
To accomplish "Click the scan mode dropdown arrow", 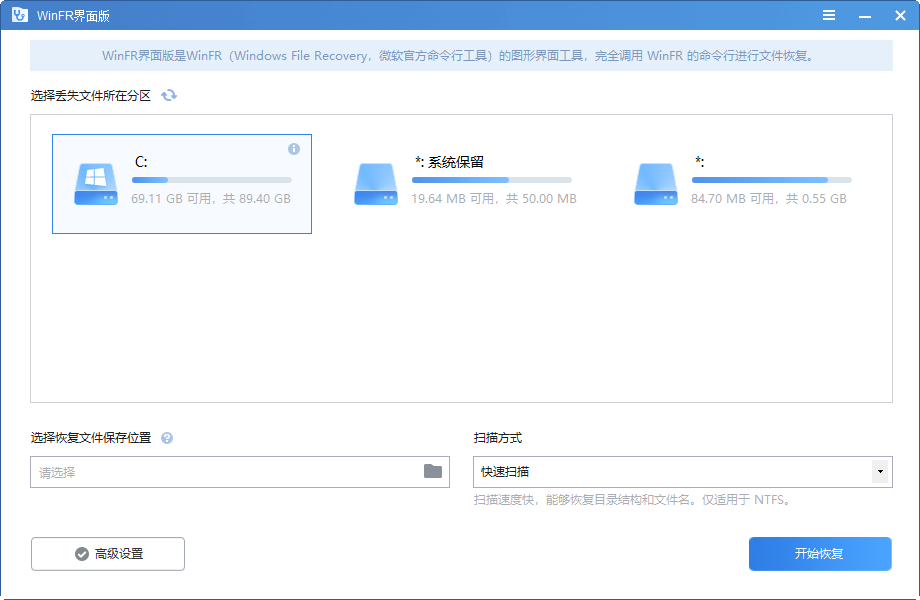I will coord(880,472).
